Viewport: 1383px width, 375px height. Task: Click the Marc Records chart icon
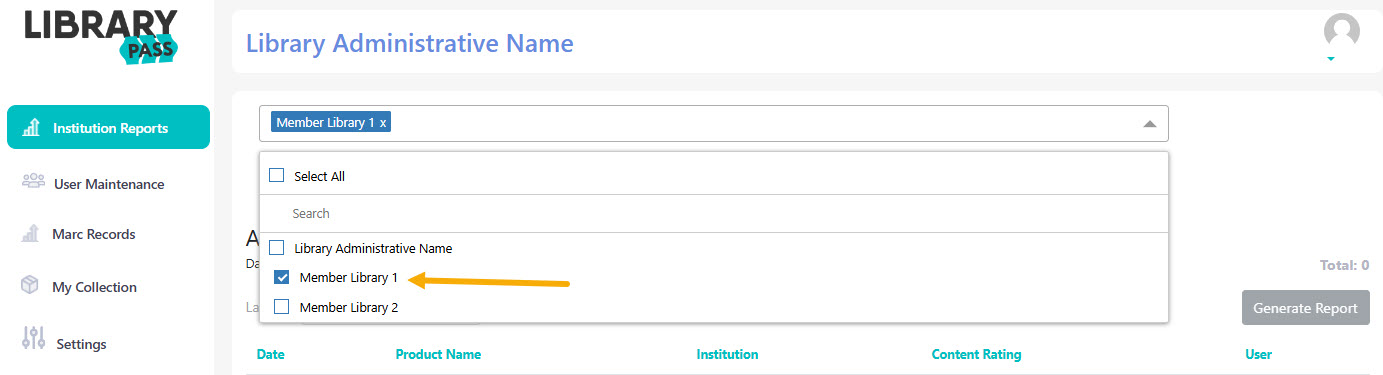pyautogui.click(x=31, y=233)
